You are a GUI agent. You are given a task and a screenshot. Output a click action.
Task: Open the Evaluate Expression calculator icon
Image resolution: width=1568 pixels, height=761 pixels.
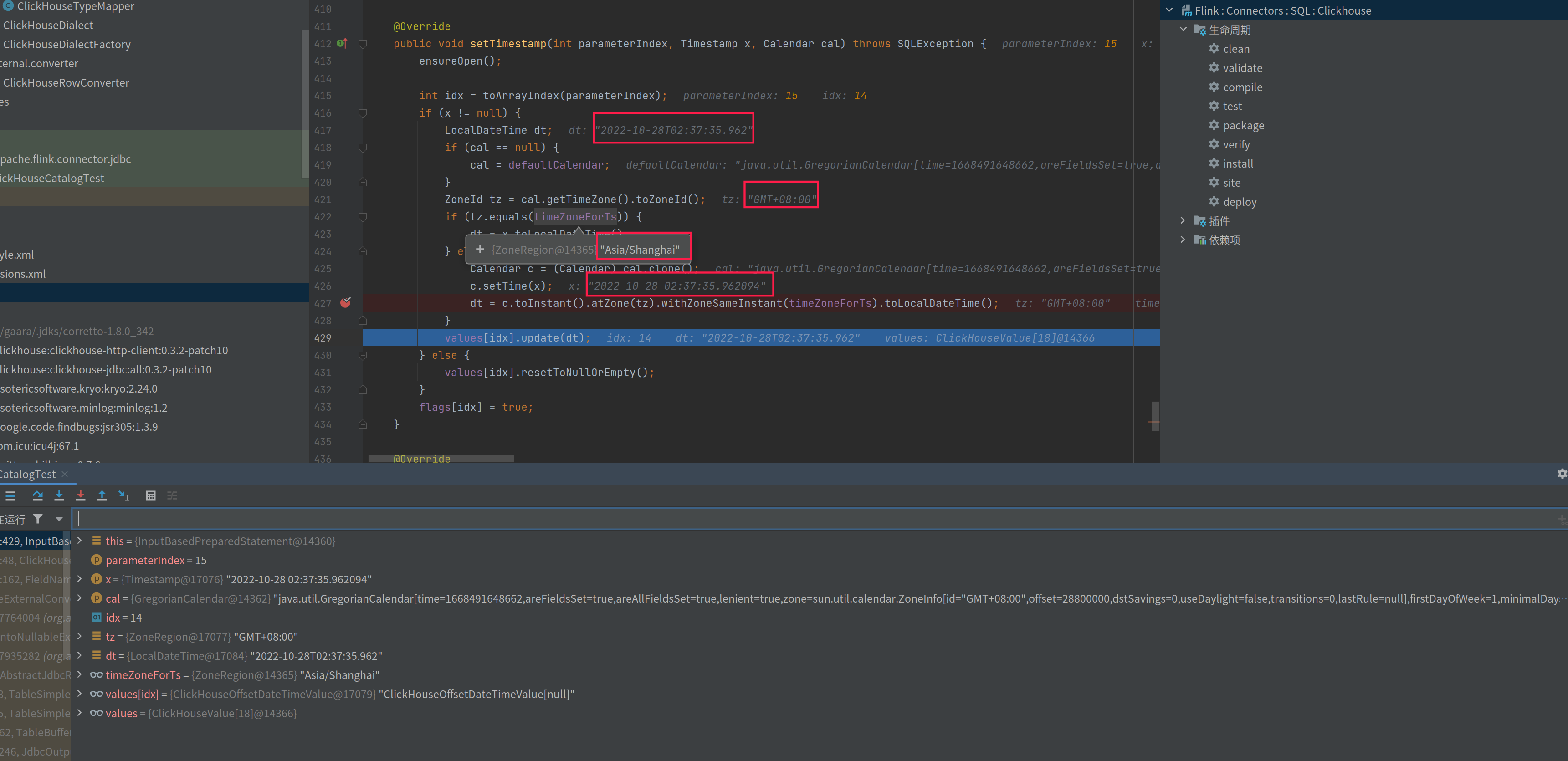151,496
